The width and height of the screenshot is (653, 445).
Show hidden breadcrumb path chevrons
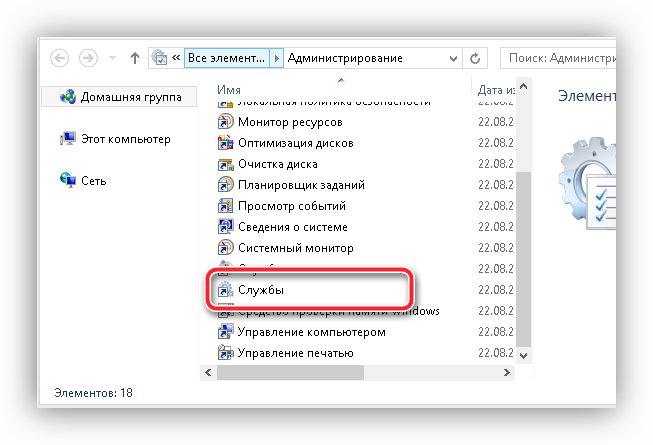(x=176, y=57)
